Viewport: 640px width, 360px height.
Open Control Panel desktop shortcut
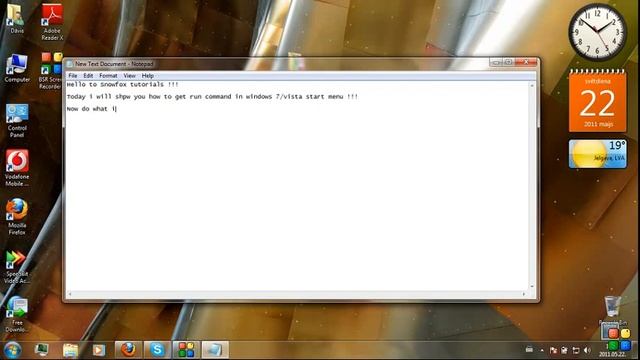tap(17, 120)
